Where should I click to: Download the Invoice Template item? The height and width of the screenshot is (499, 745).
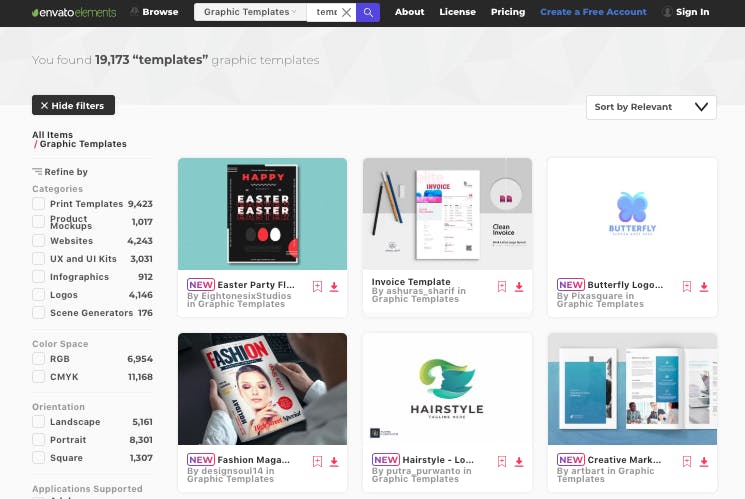click(x=519, y=287)
